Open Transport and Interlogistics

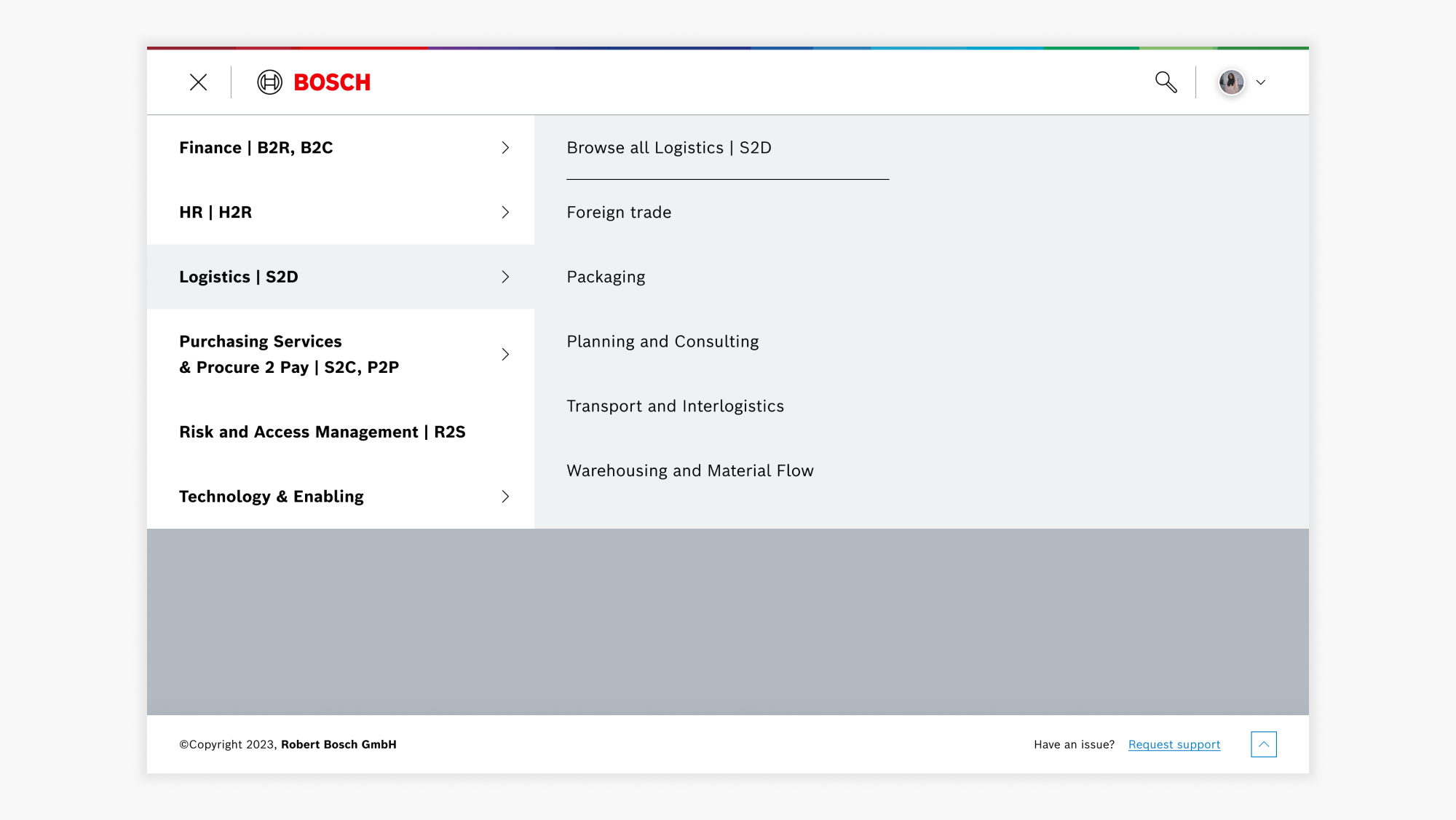click(x=675, y=406)
